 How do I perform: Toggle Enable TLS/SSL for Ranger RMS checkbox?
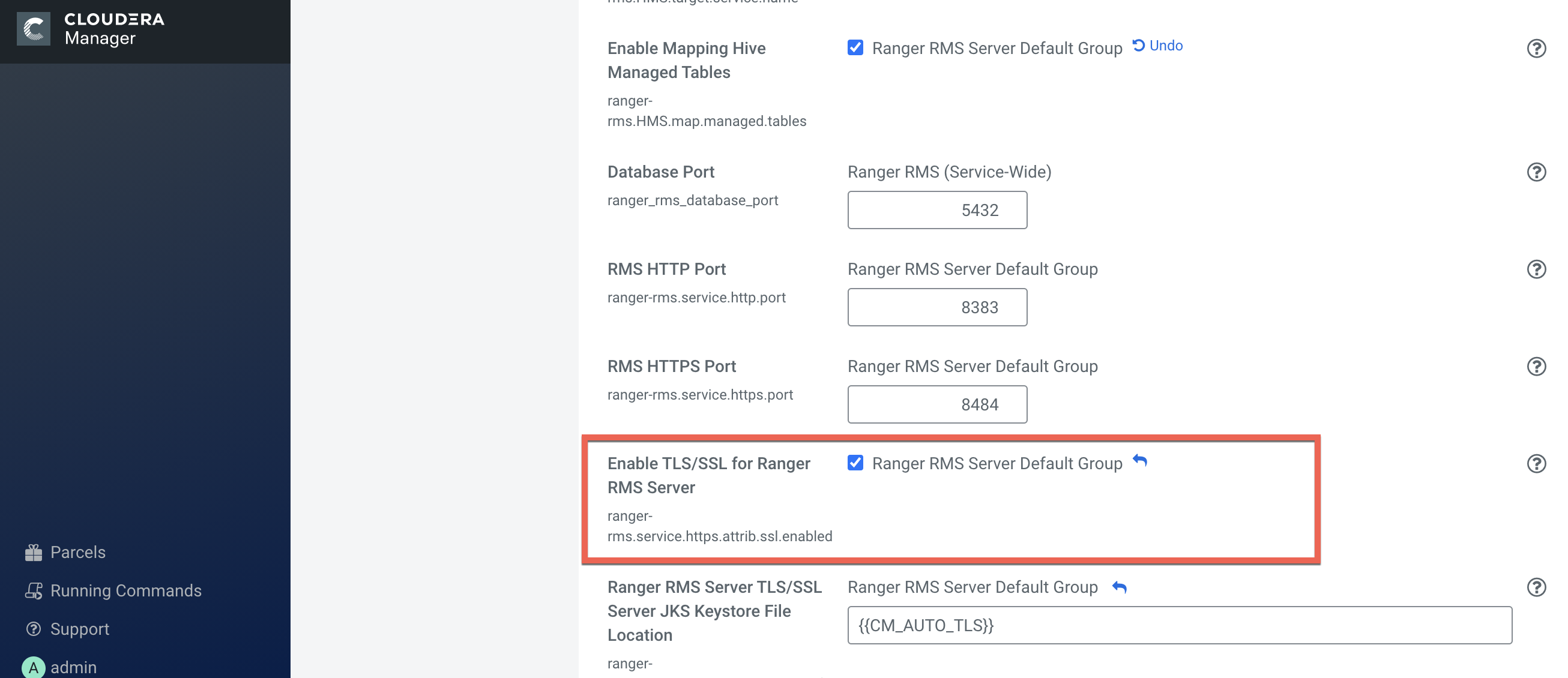coord(855,463)
